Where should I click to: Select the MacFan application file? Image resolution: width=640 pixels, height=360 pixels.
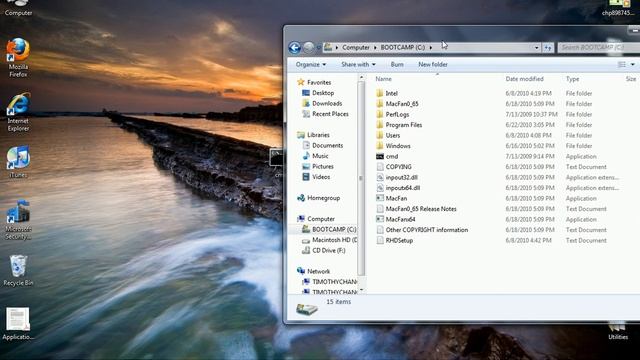(391, 198)
